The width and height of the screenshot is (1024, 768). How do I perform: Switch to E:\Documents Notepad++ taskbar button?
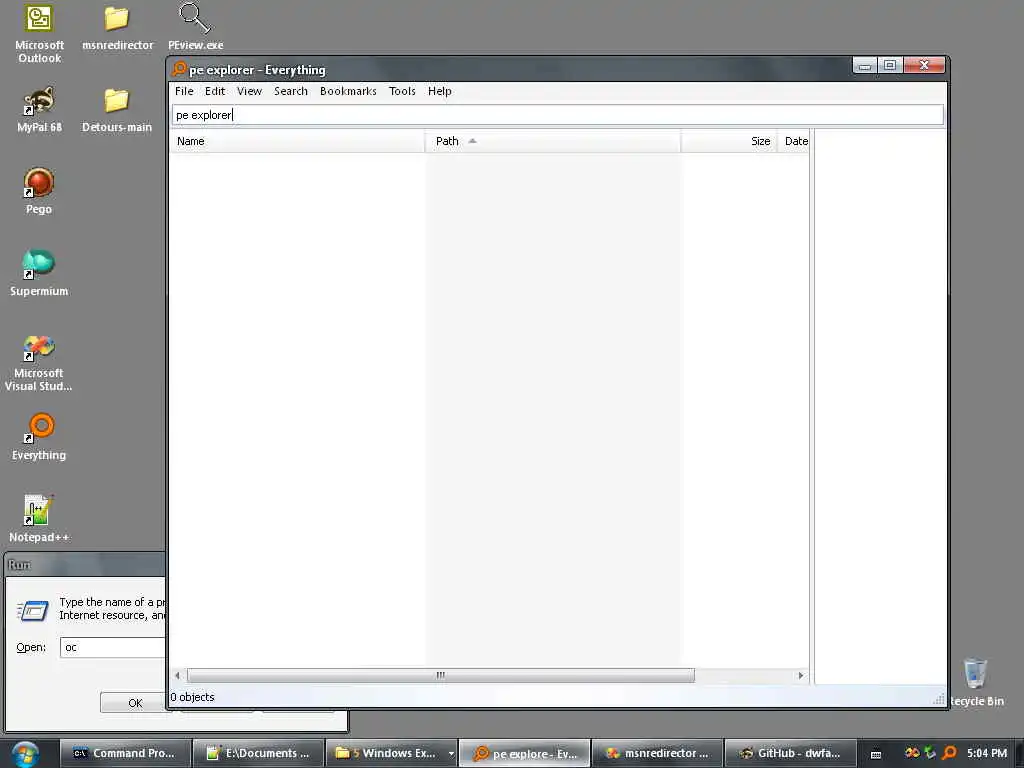click(260, 754)
